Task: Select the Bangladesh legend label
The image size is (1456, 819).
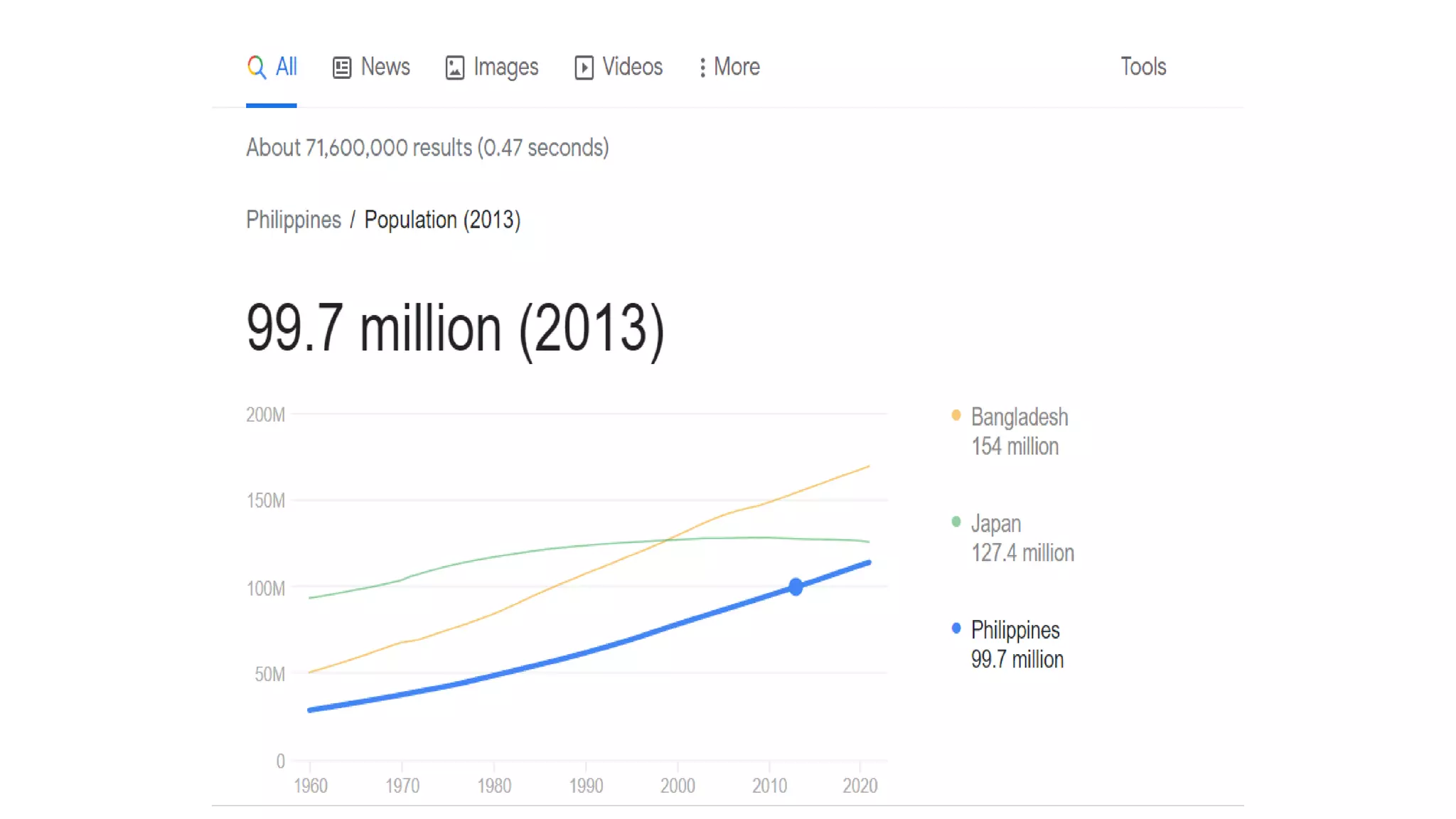Action: coord(1019,417)
